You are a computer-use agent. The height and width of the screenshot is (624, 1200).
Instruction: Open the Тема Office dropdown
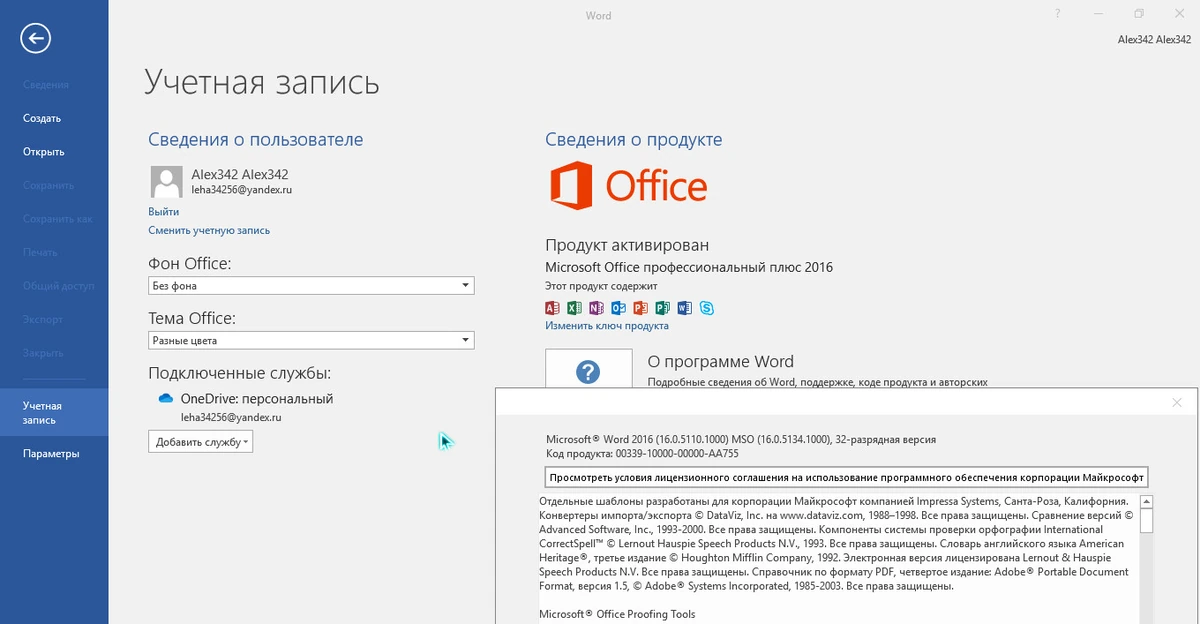click(311, 340)
